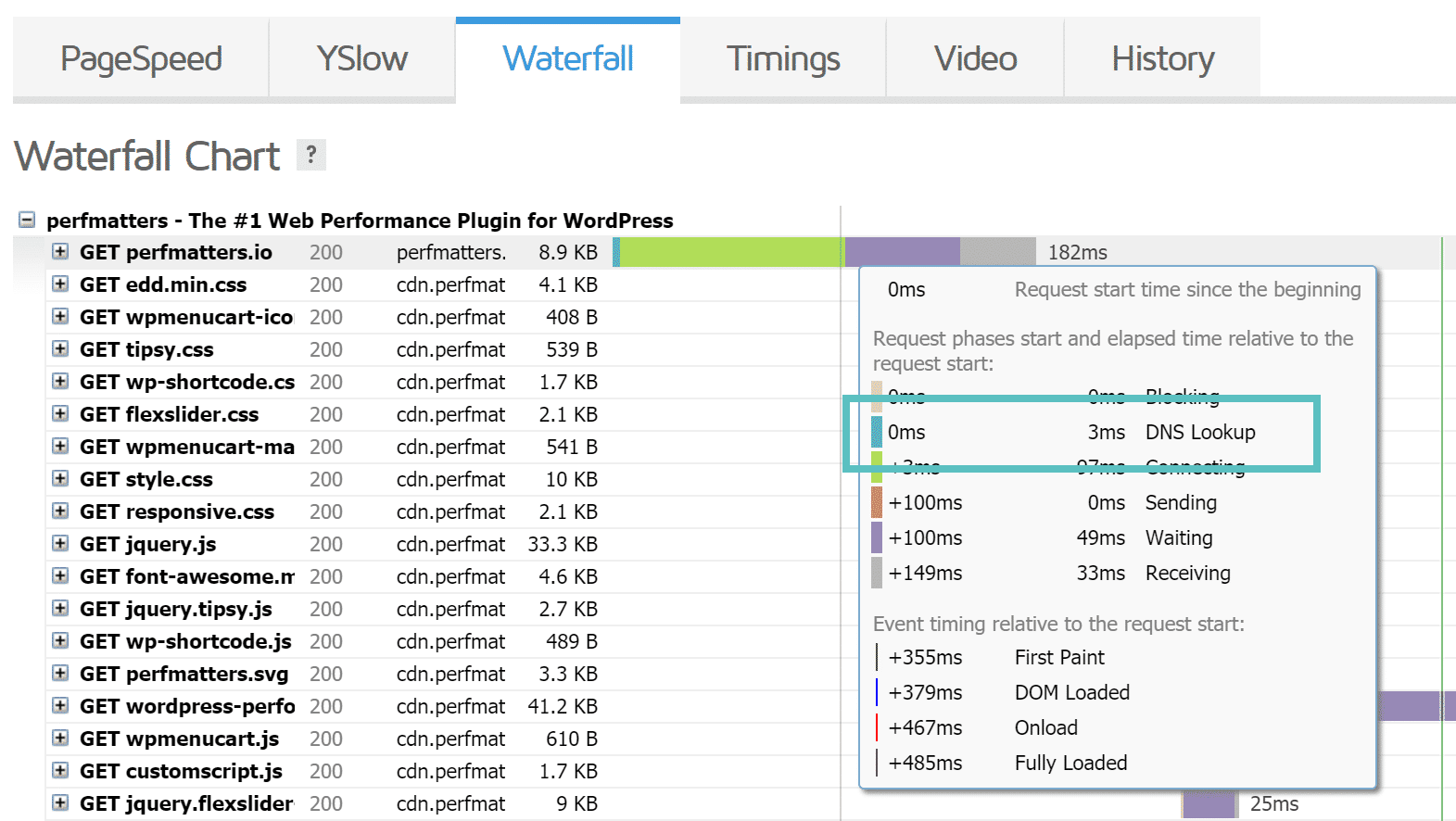Expand the GET flexslider.css request

tap(60, 414)
